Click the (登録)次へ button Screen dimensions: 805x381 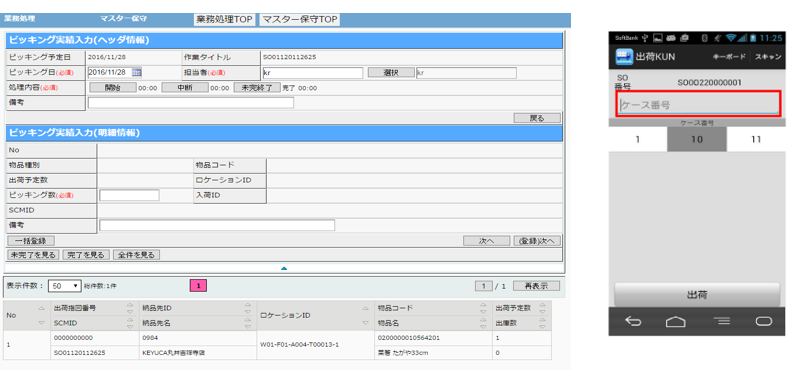pyautogui.click(x=537, y=241)
